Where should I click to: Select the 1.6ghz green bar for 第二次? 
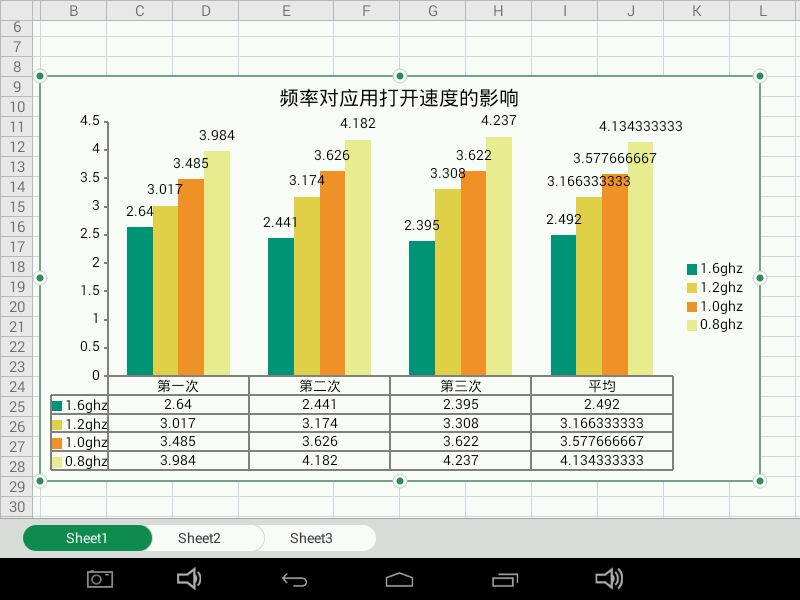(281, 307)
